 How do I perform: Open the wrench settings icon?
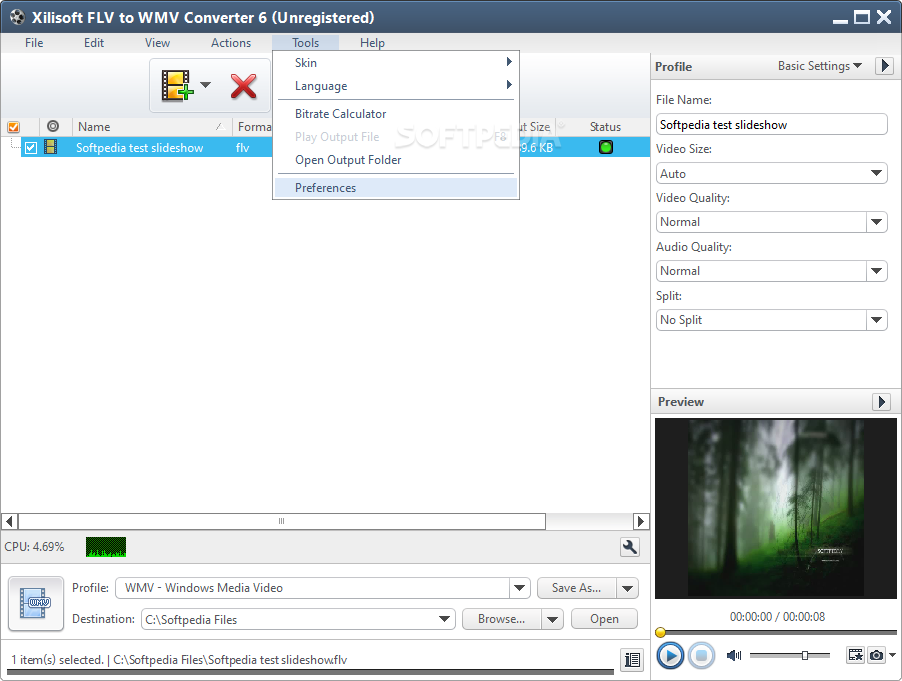click(x=630, y=546)
